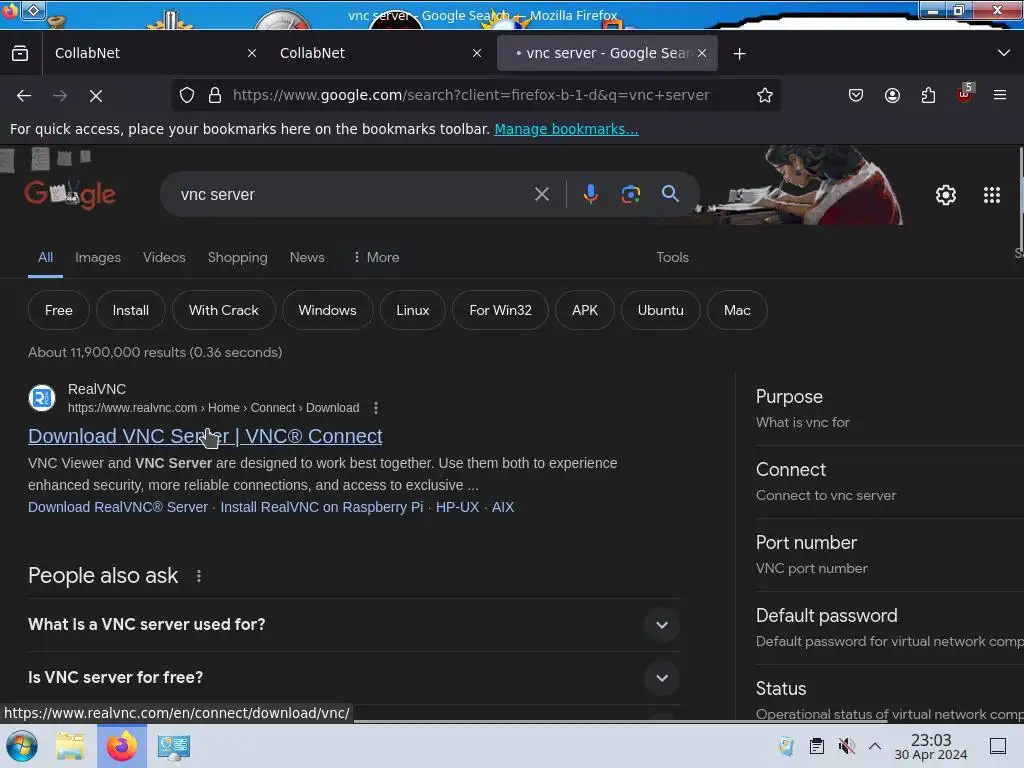Click the URL address bar
1024x768 pixels.
click(x=471, y=95)
